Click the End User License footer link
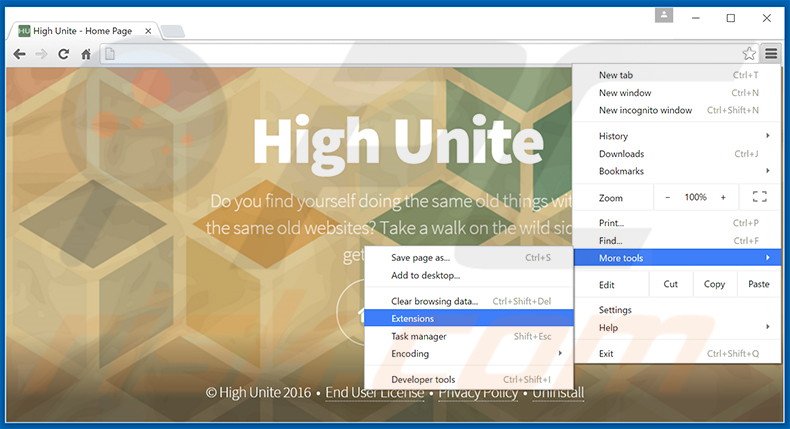Image resolution: width=790 pixels, height=429 pixels. (x=375, y=393)
